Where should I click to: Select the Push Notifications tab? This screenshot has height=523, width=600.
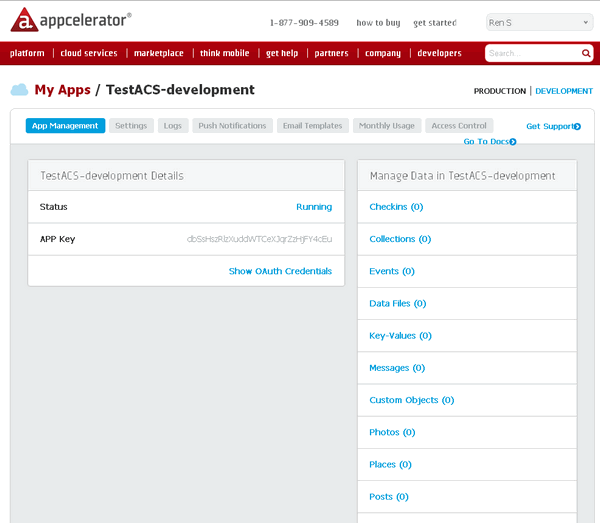(232, 125)
